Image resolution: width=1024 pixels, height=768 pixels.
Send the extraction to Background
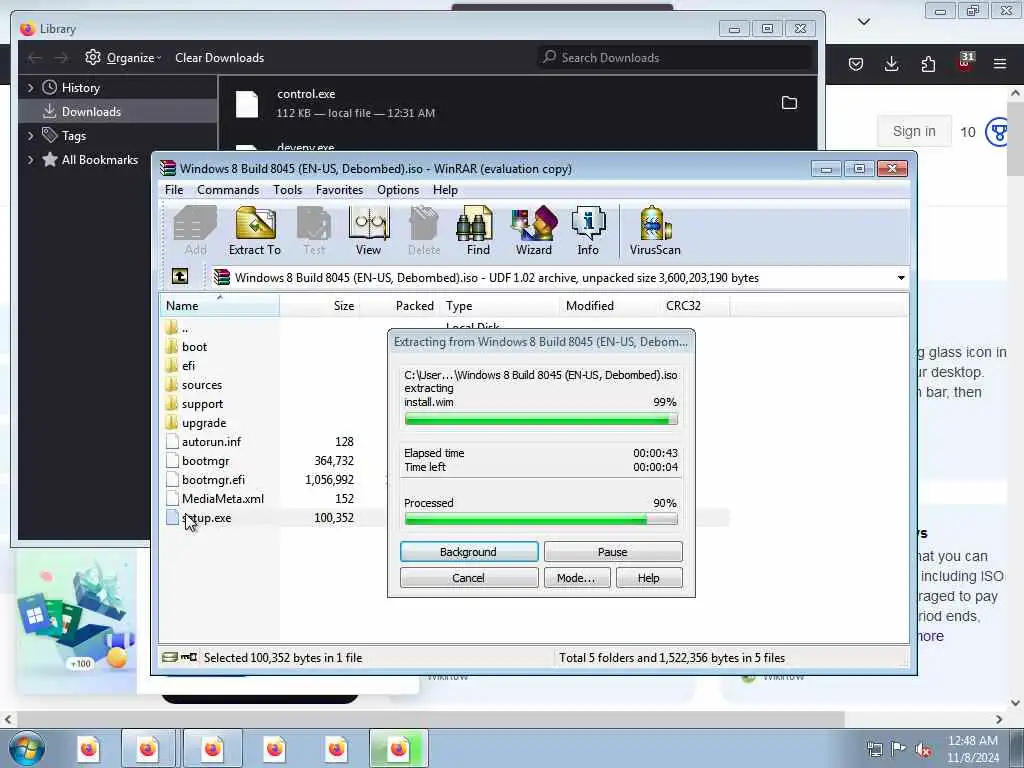(469, 552)
